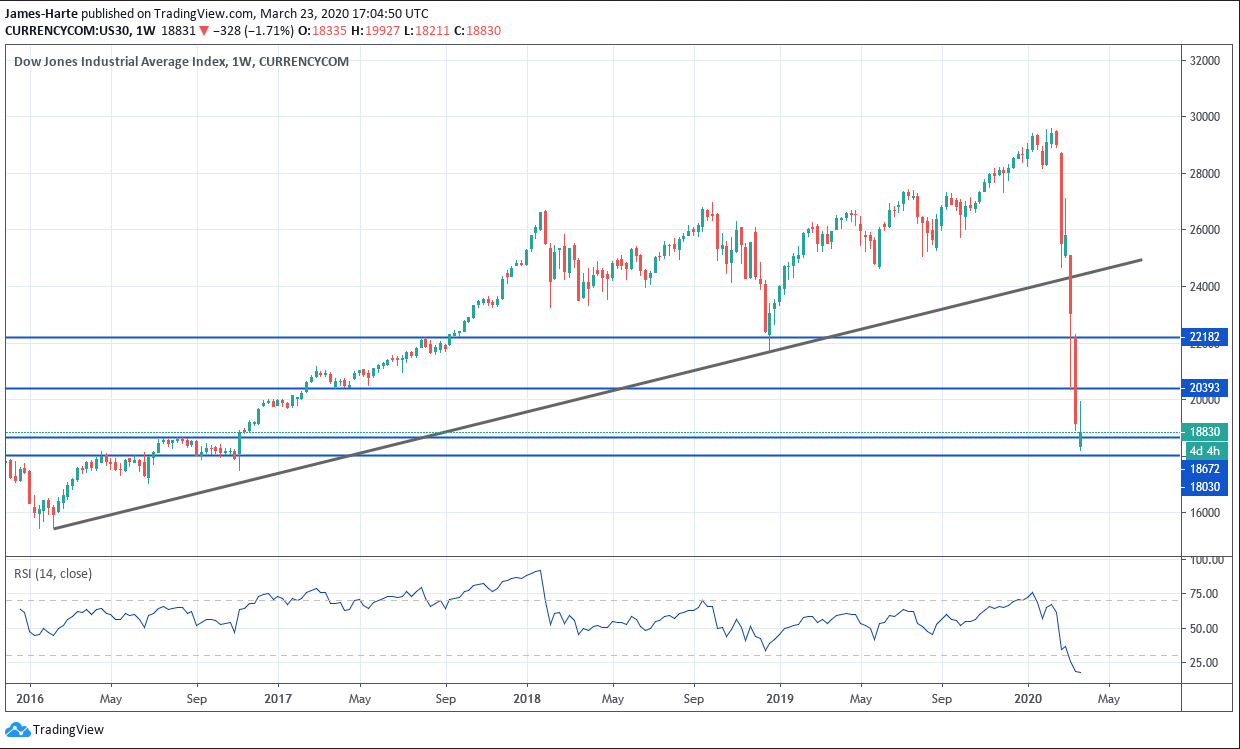Click the RSI 25.00 scale label
The height and width of the screenshot is (749, 1240).
point(1204,662)
